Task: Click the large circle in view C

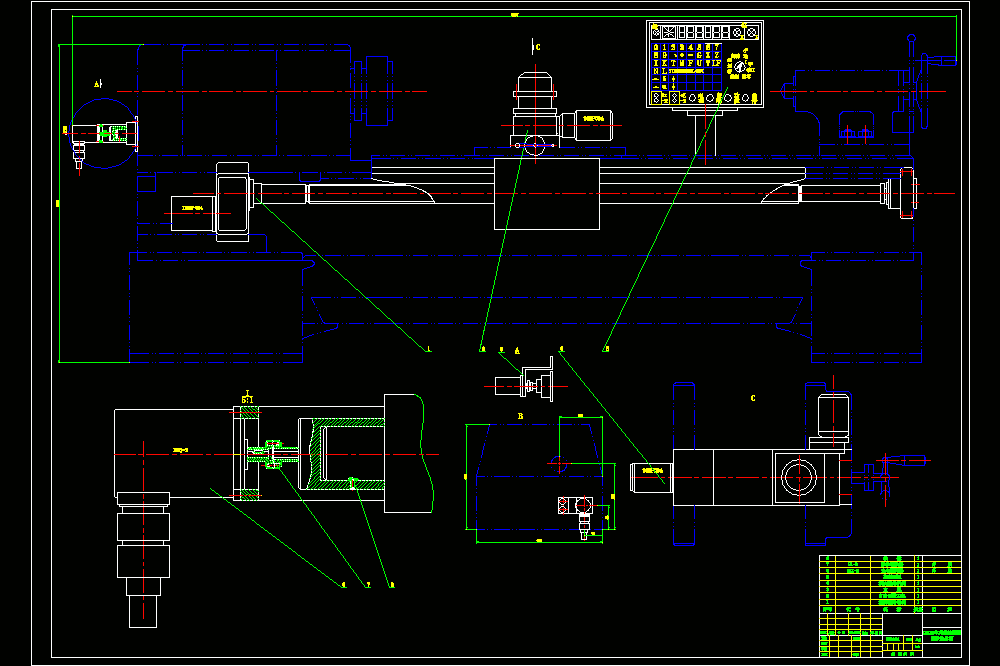Action: point(798,477)
